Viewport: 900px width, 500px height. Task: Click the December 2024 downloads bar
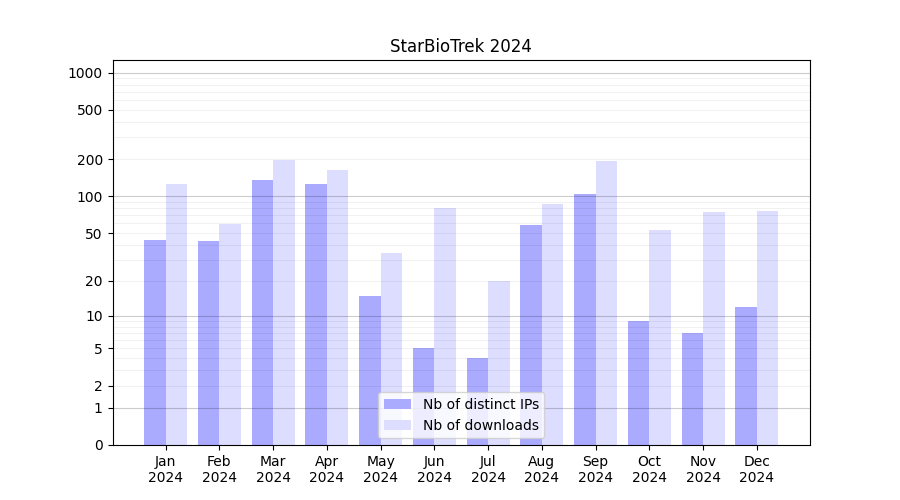tap(767, 328)
